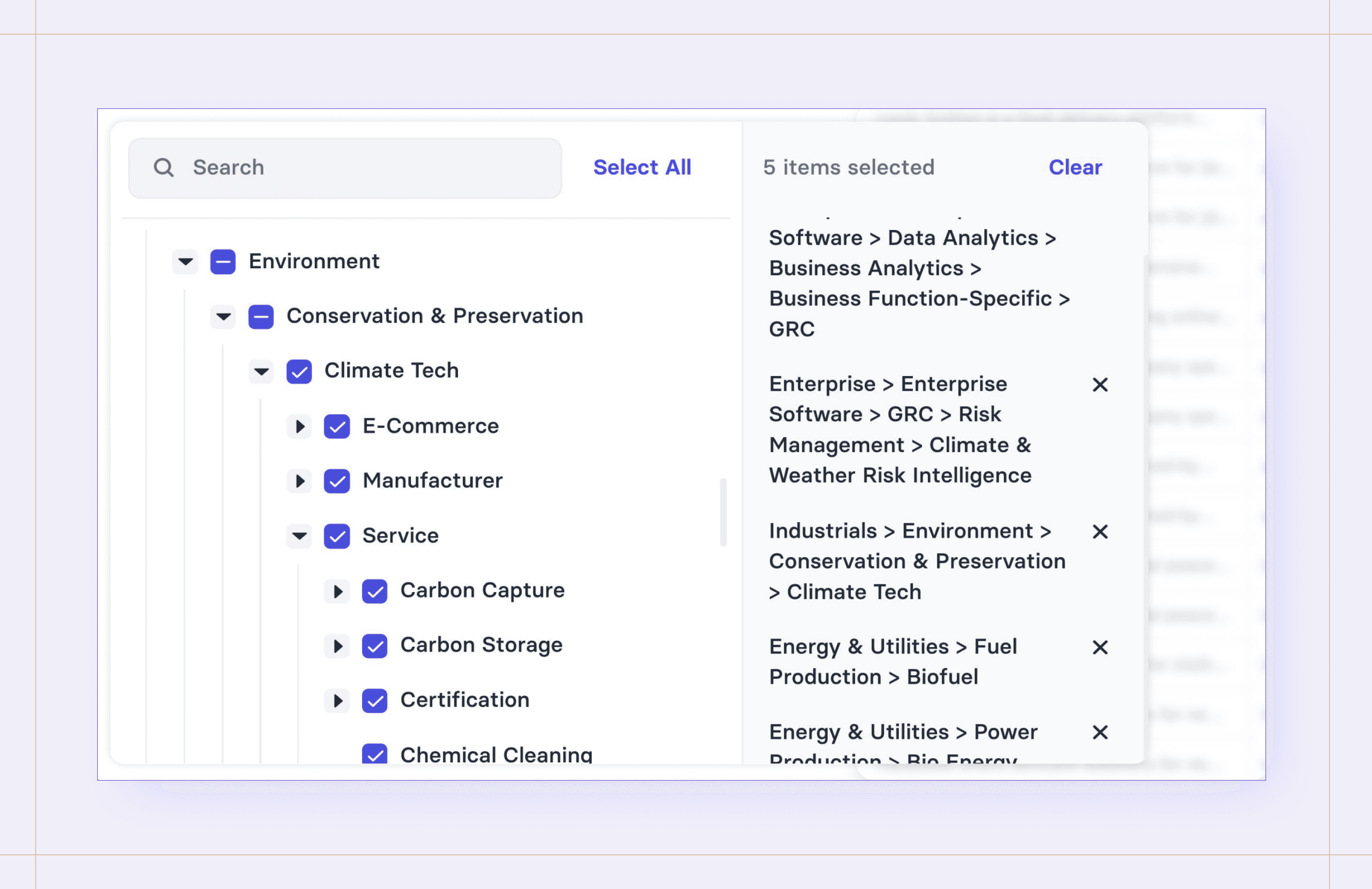
Task: Toggle the Conservation & Preservation checkbox
Action: pyautogui.click(x=261, y=316)
